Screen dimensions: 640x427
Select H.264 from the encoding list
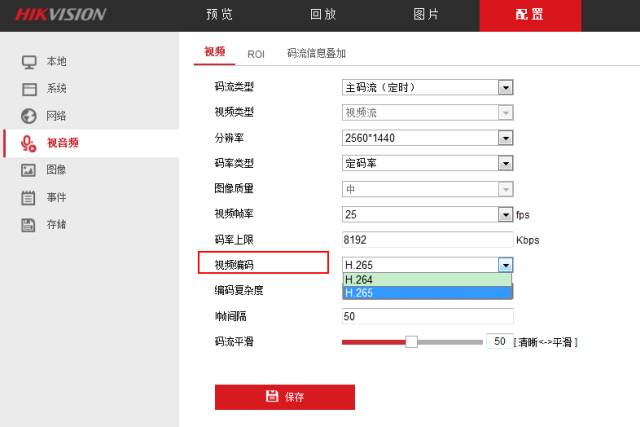[x=427, y=280]
